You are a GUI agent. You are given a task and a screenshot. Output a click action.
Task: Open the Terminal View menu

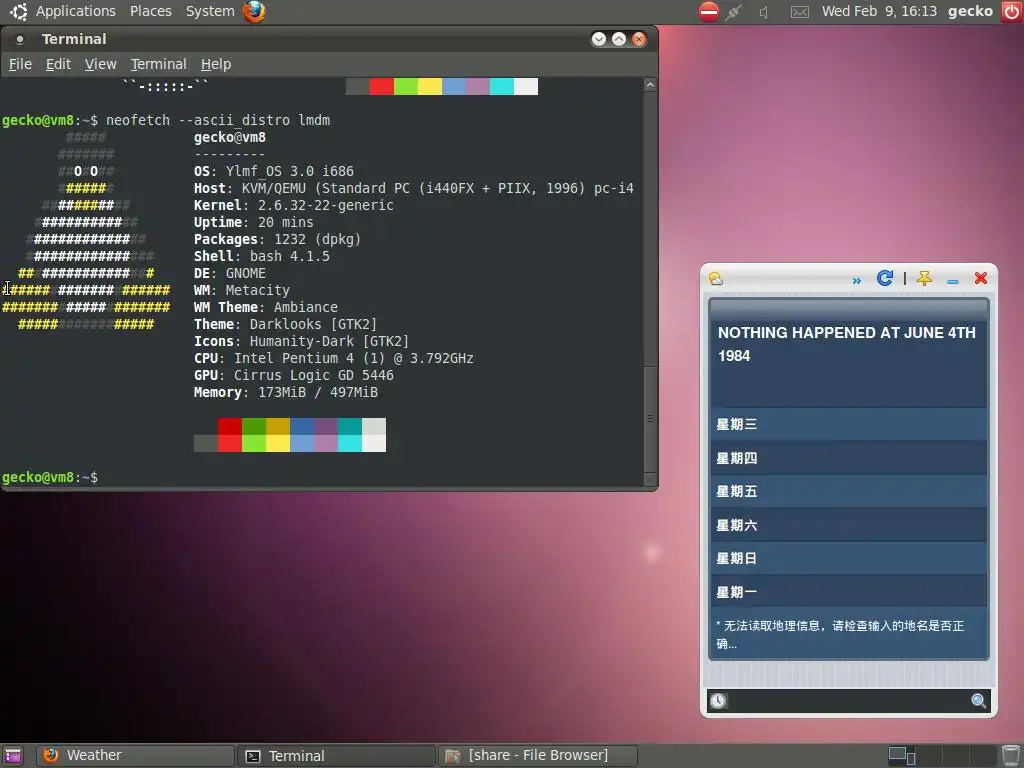click(x=101, y=64)
